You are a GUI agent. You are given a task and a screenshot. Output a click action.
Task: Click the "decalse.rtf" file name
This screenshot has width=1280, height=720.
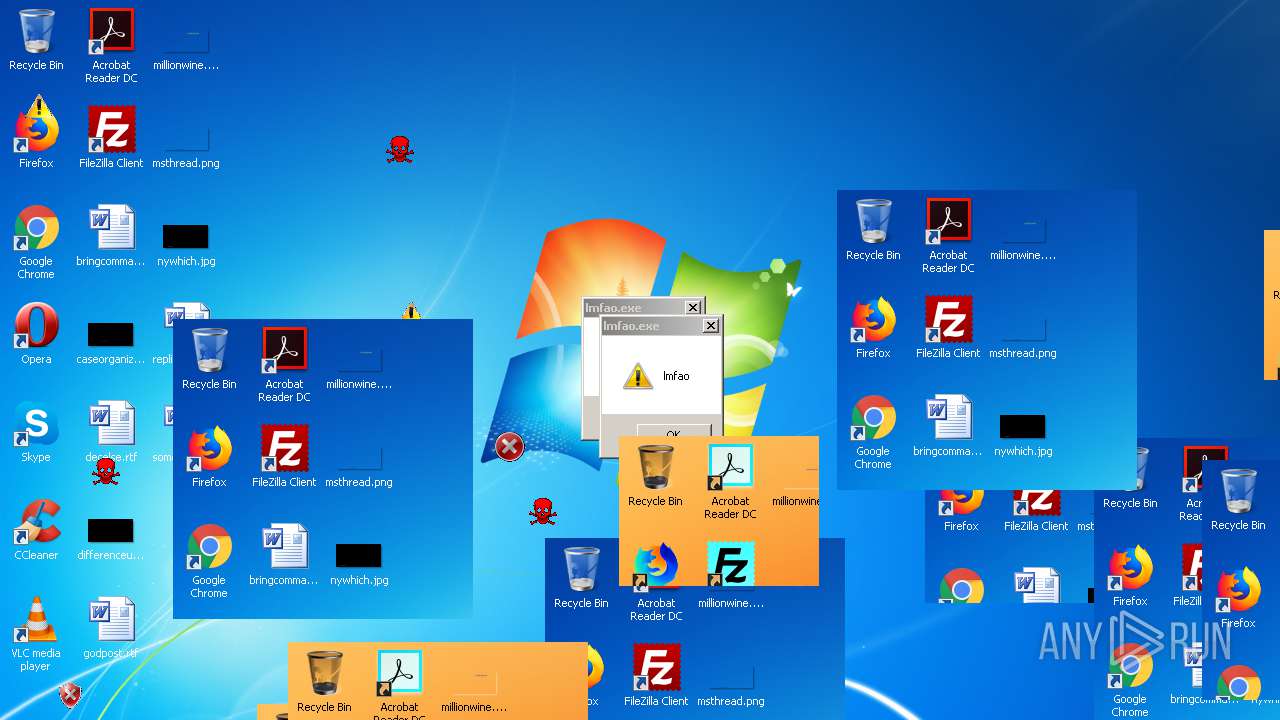(111, 457)
